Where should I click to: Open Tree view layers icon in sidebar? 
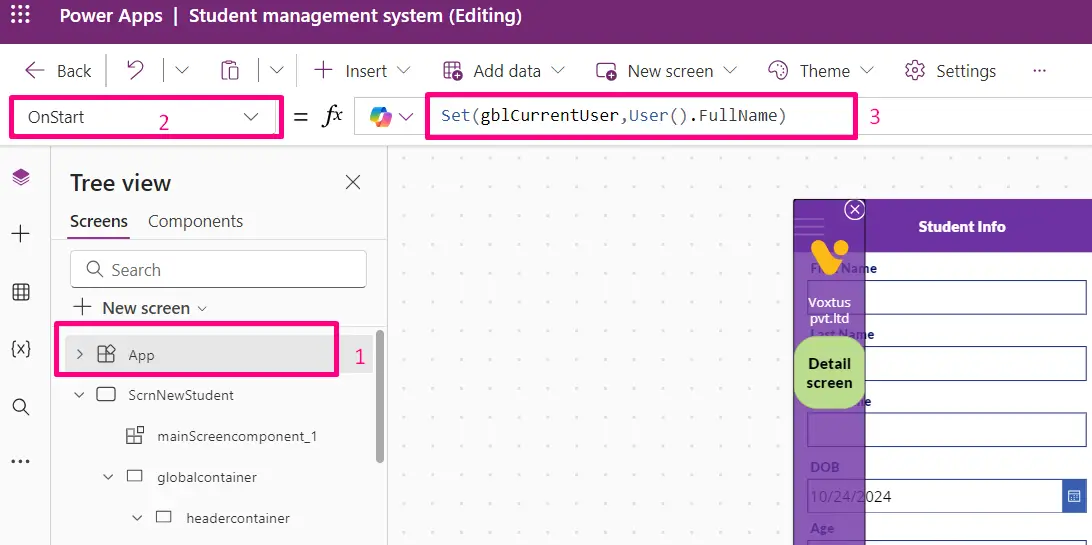click(21, 177)
